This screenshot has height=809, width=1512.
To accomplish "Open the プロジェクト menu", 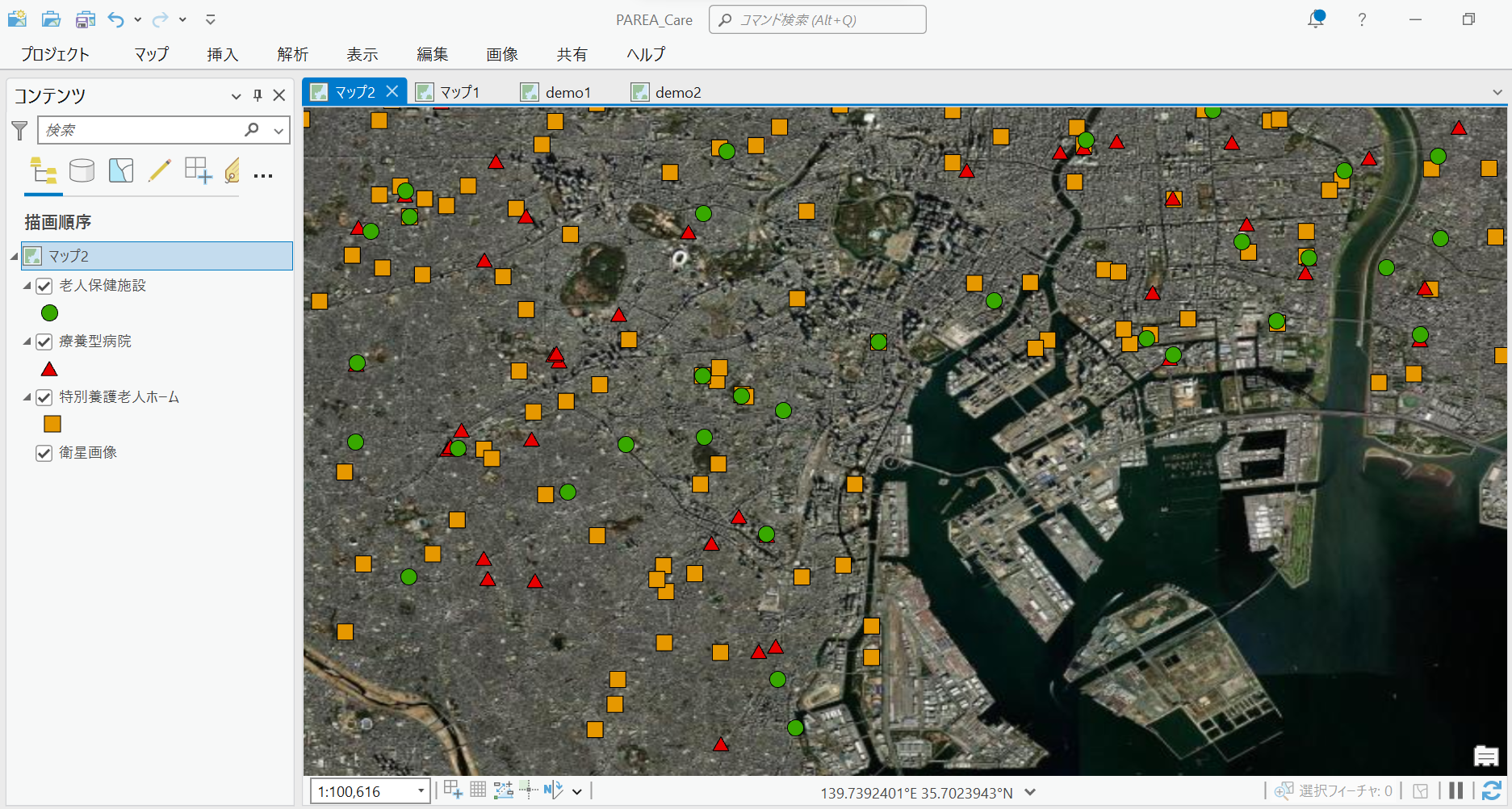I will pyautogui.click(x=55, y=54).
